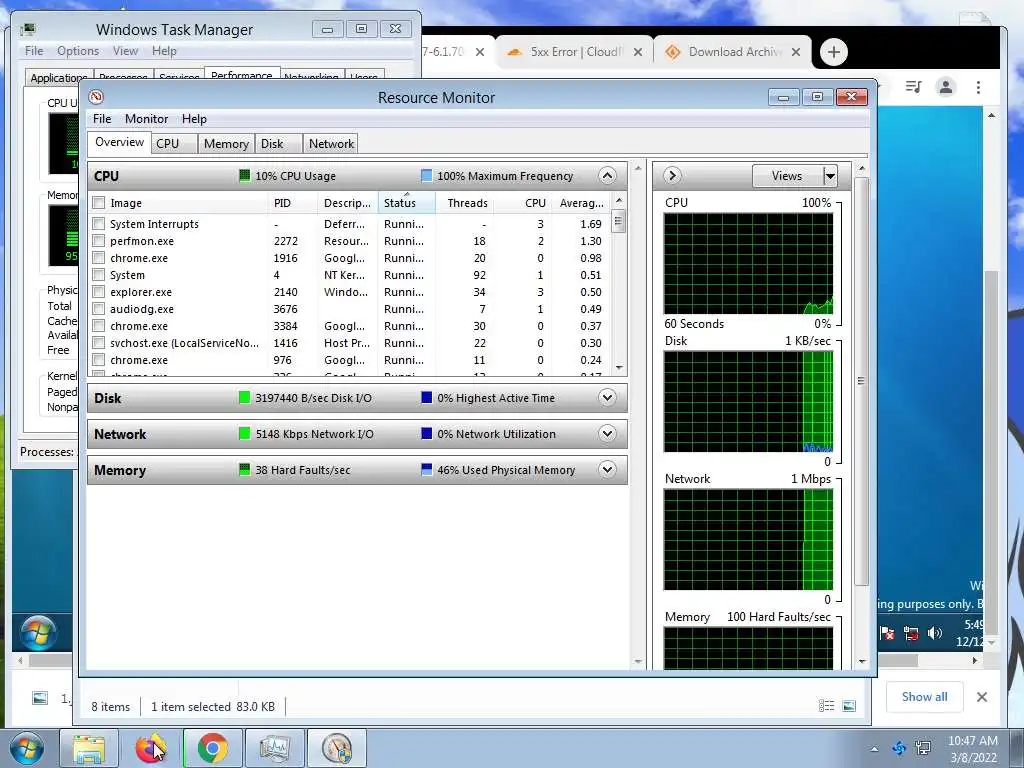Open Firefox from the taskbar
This screenshot has width=1024, height=768.
pyautogui.click(x=150, y=748)
